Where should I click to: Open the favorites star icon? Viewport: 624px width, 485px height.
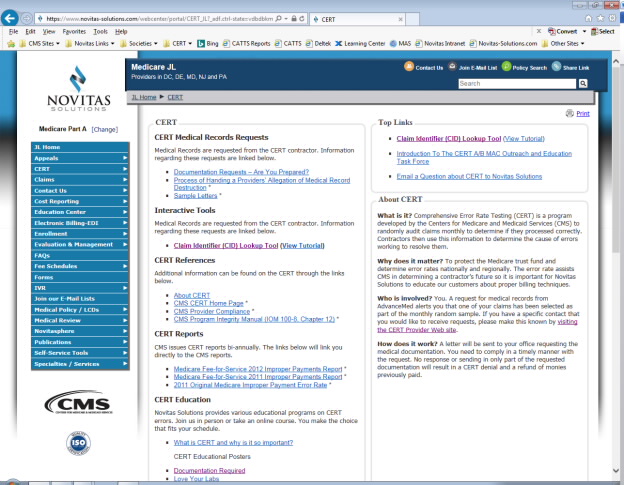[x=600, y=18]
